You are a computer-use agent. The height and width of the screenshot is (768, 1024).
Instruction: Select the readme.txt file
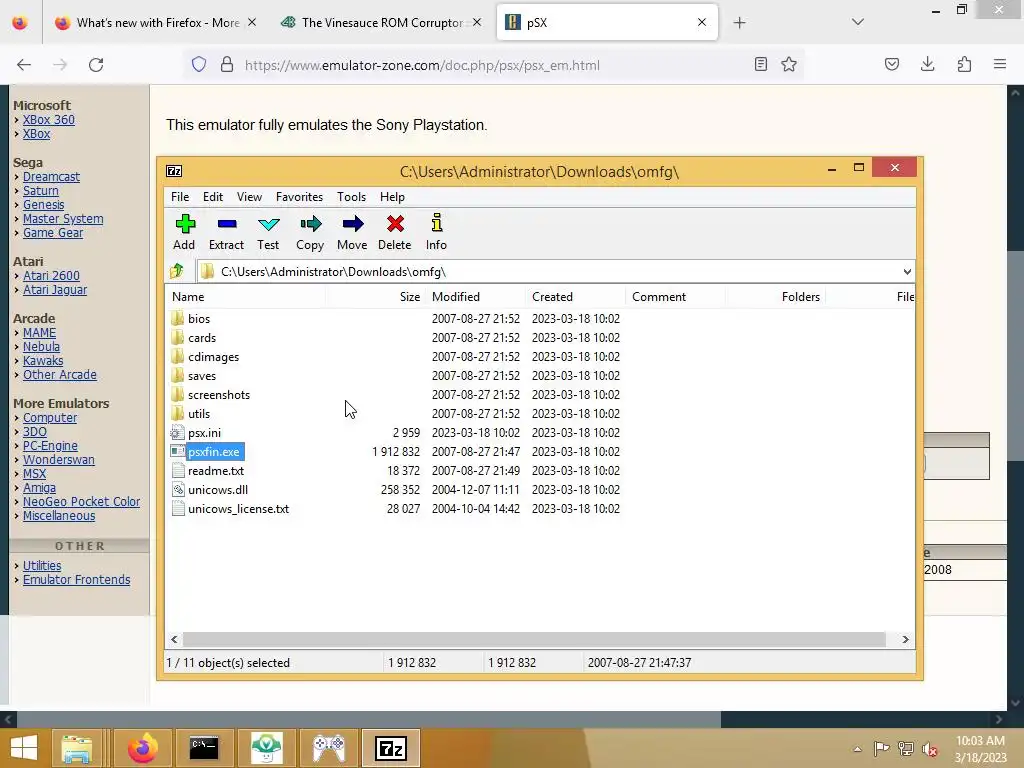click(x=216, y=470)
